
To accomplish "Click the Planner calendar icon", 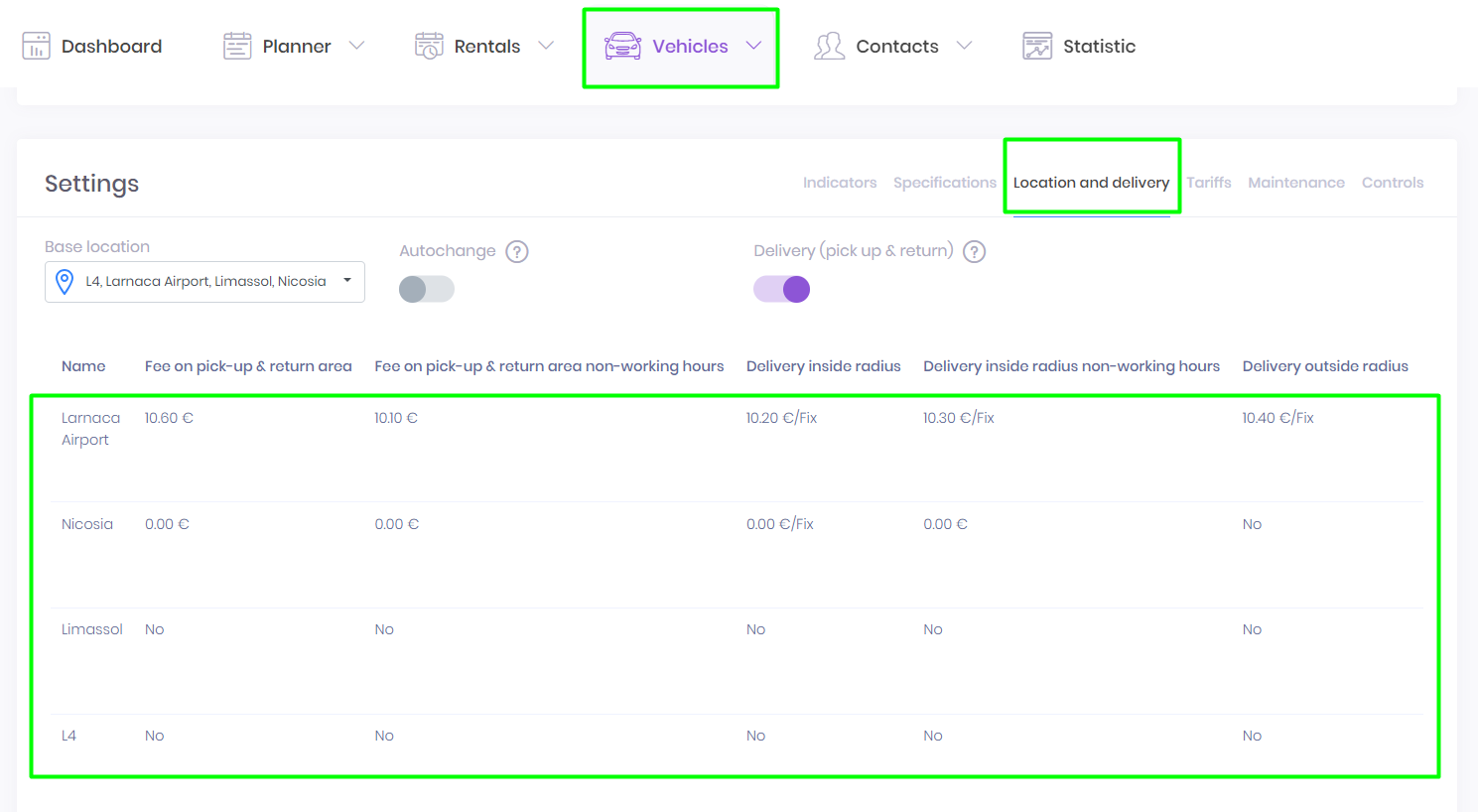I will (x=237, y=46).
